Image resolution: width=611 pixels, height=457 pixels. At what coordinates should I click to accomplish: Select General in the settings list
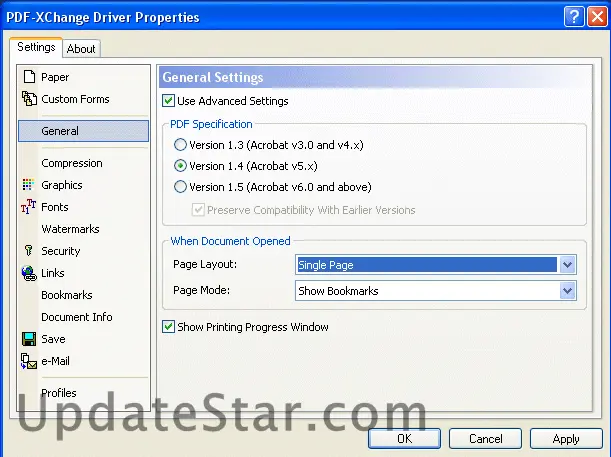coord(83,131)
